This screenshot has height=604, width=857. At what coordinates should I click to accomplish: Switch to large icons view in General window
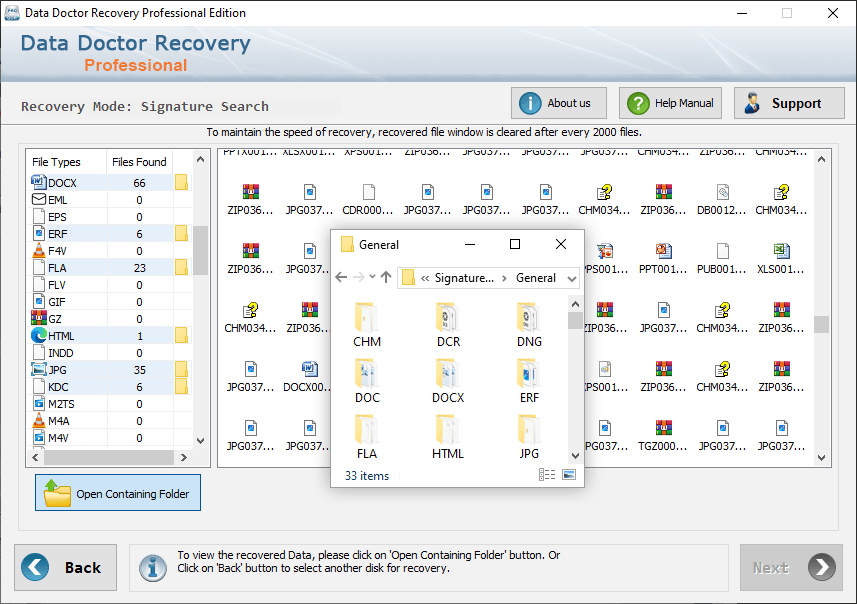click(x=569, y=474)
